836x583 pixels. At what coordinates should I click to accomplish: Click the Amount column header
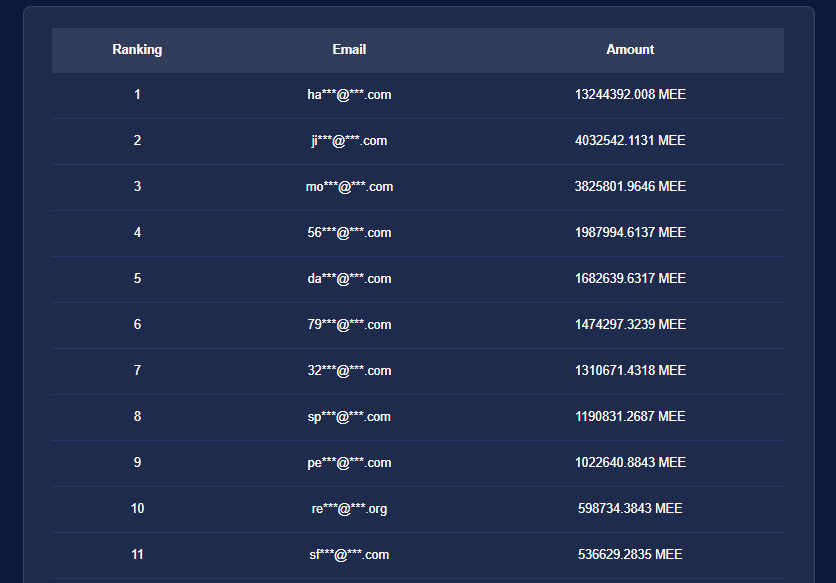pyautogui.click(x=630, y=50)
